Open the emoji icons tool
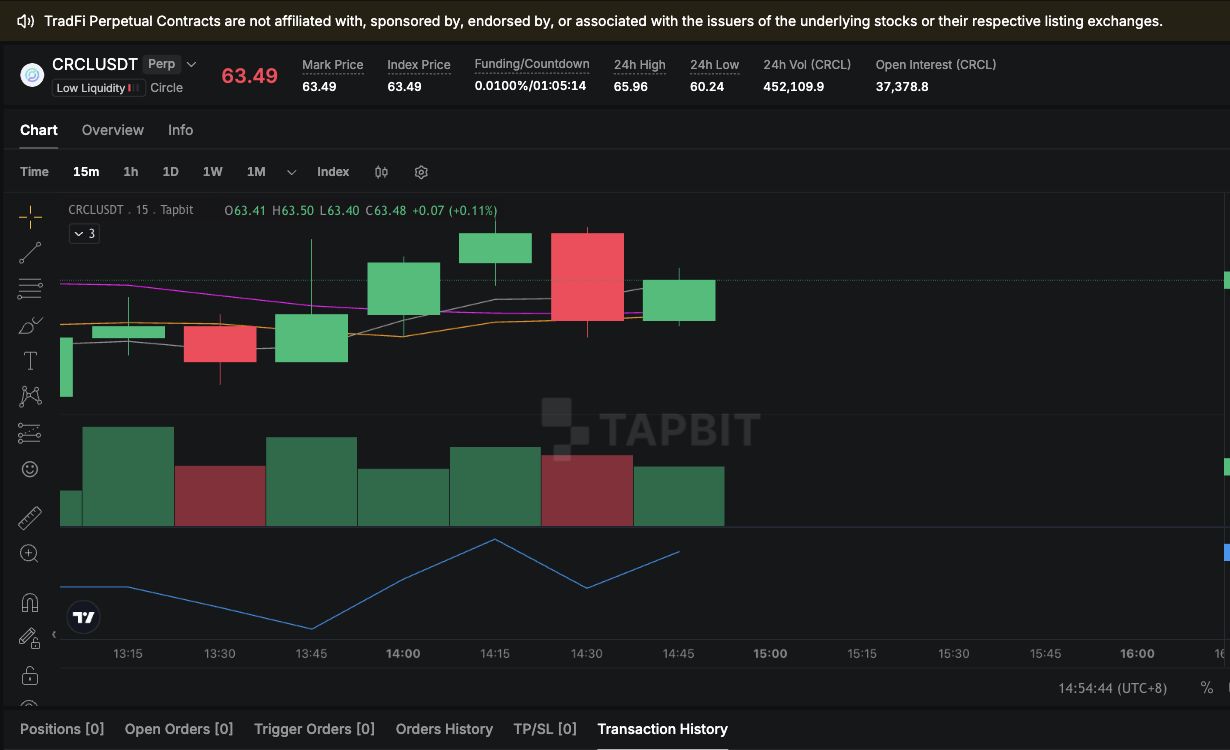This screenshot has height=750, width=1230. tap(30, 469)
